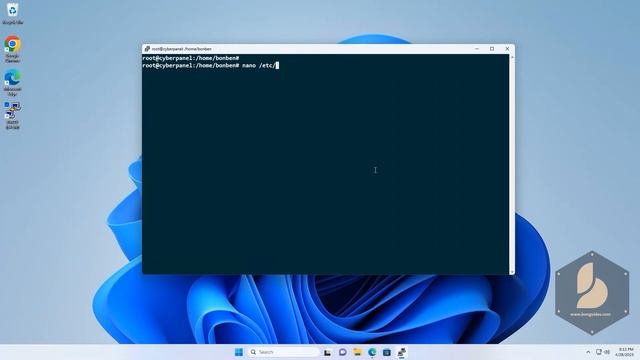Focus the taskbar Search box
The width and height of the screenshot is (640, 360).
coord(284,352)
